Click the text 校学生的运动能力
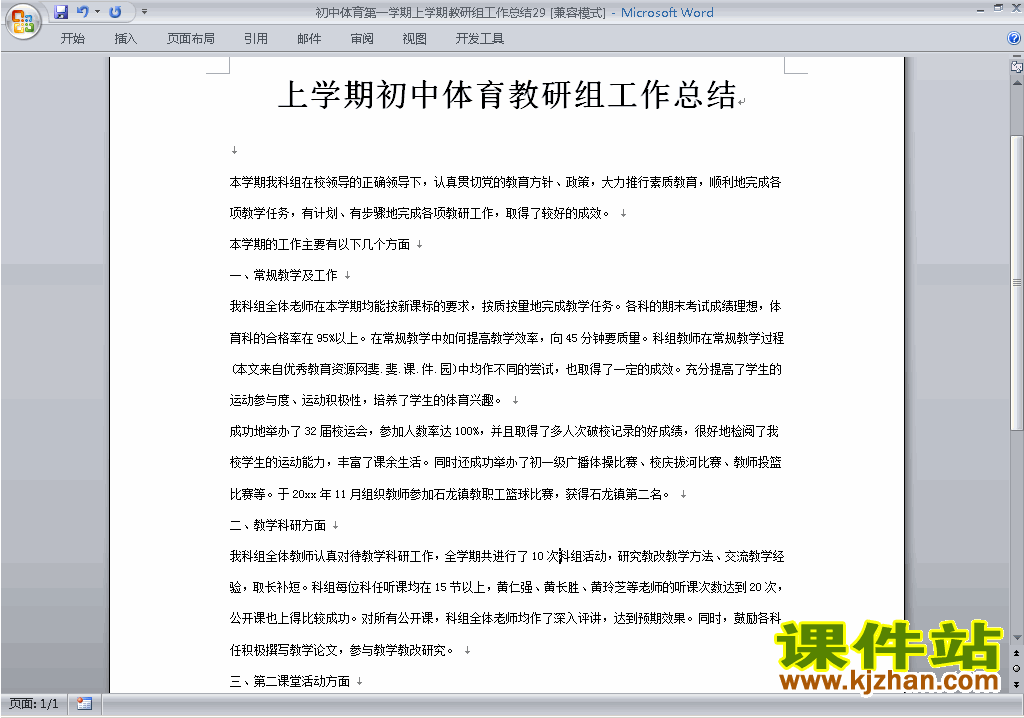Screen dimensions: 1024x718 pyautogui.click(x=278, y=463)
